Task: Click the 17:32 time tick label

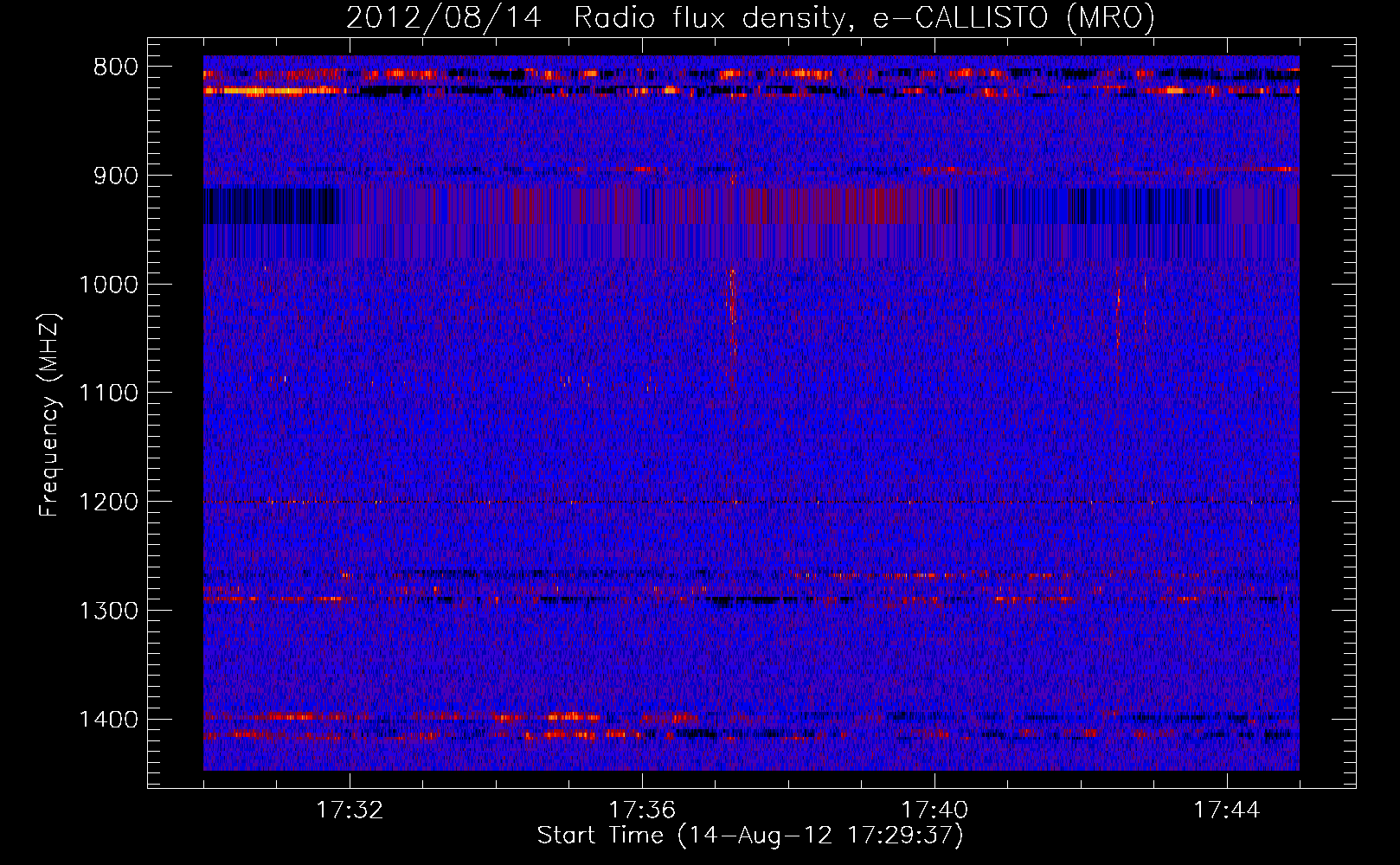Action: pos(350,811)
